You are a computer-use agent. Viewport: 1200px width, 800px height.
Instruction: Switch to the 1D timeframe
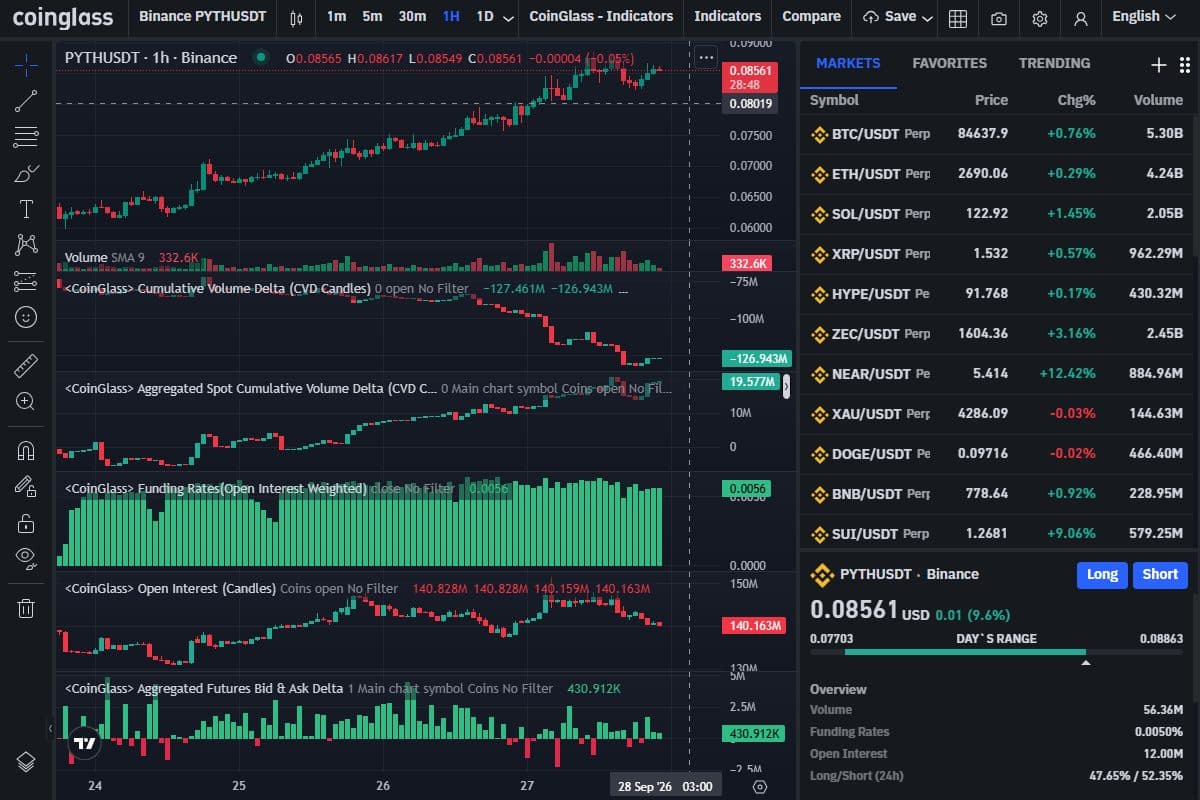coord(485,16)
